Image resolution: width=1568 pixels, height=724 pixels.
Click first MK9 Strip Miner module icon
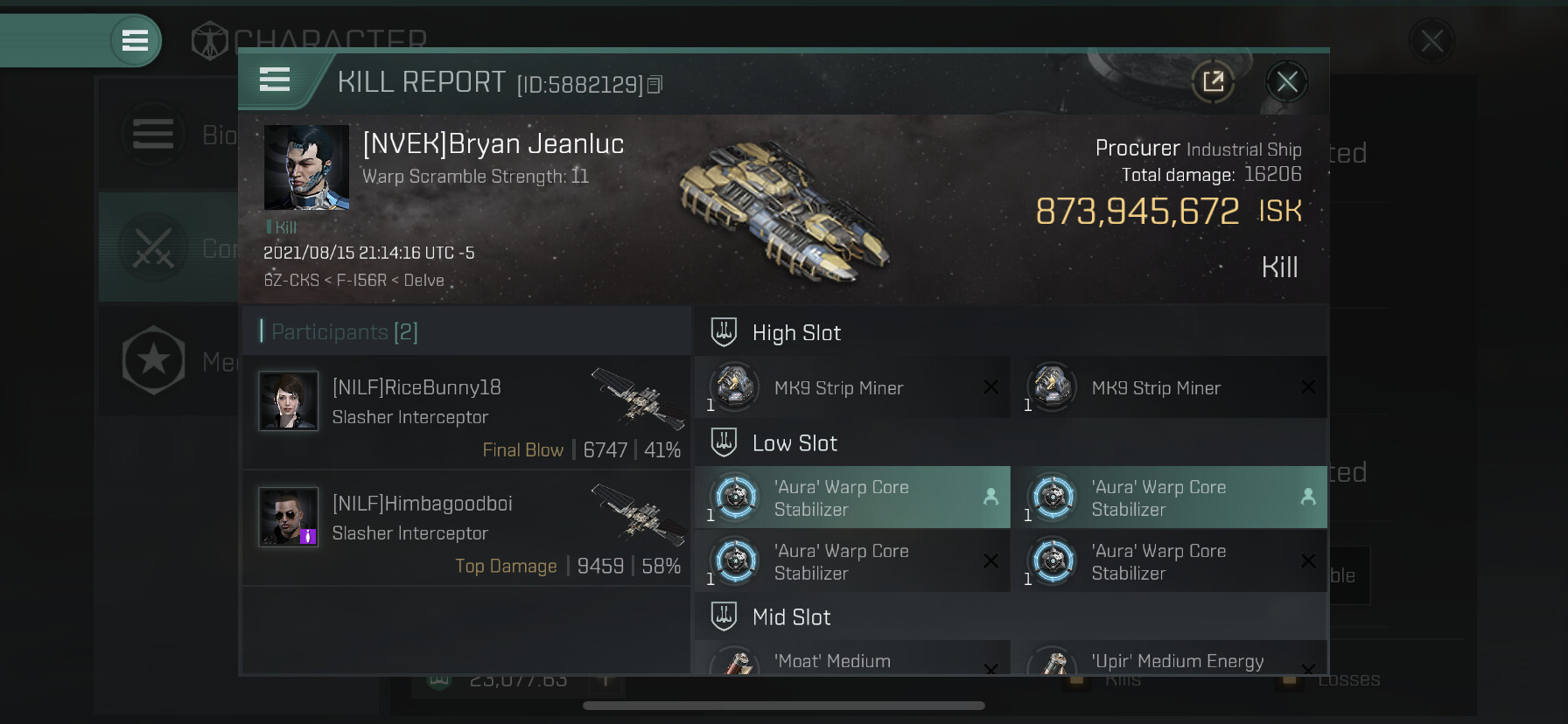click(x=734, y=386)
